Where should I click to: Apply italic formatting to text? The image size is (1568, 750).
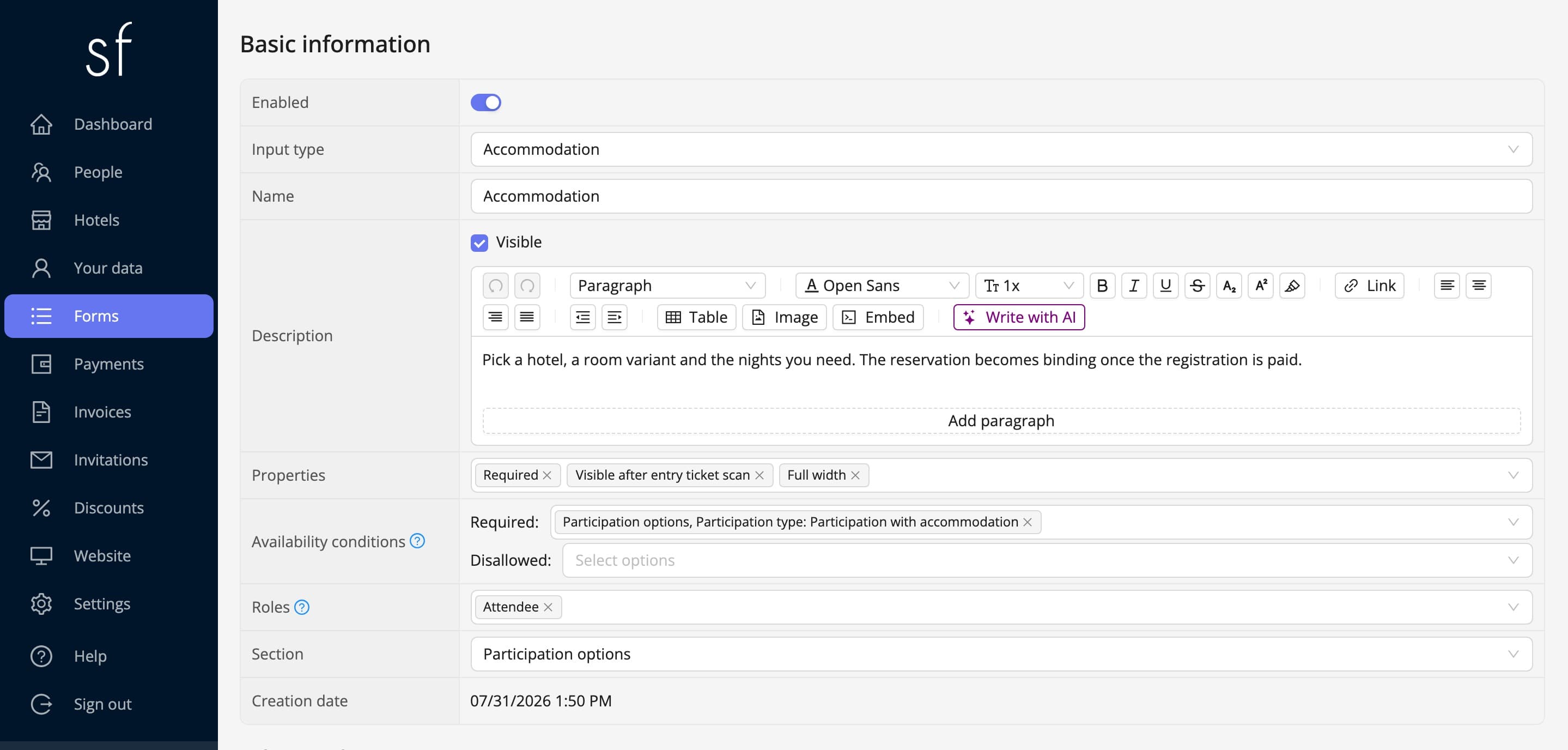coord(1133,286)
